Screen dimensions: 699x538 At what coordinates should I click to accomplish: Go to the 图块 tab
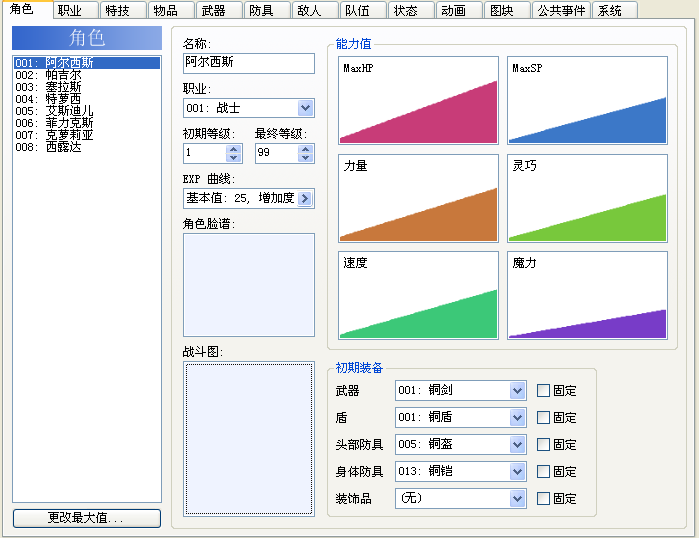click(x=508, y=10)
